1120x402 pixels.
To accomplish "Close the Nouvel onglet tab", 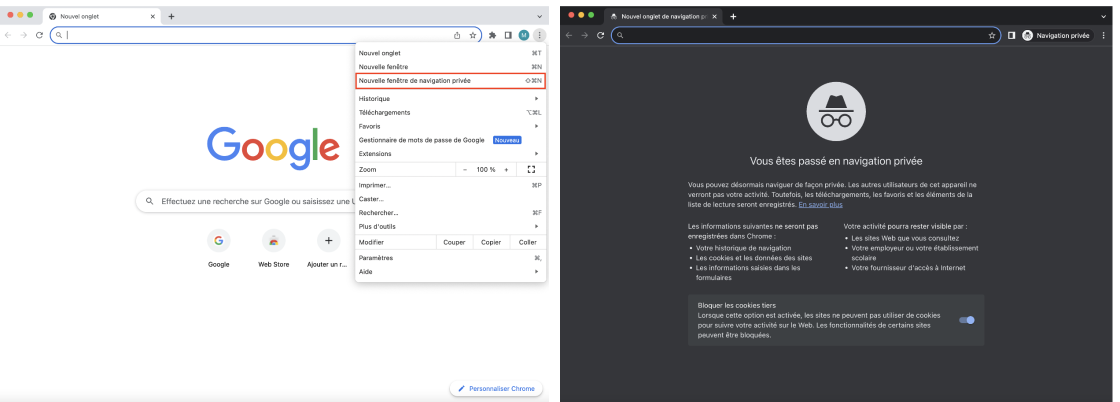I will coord(152,16).
